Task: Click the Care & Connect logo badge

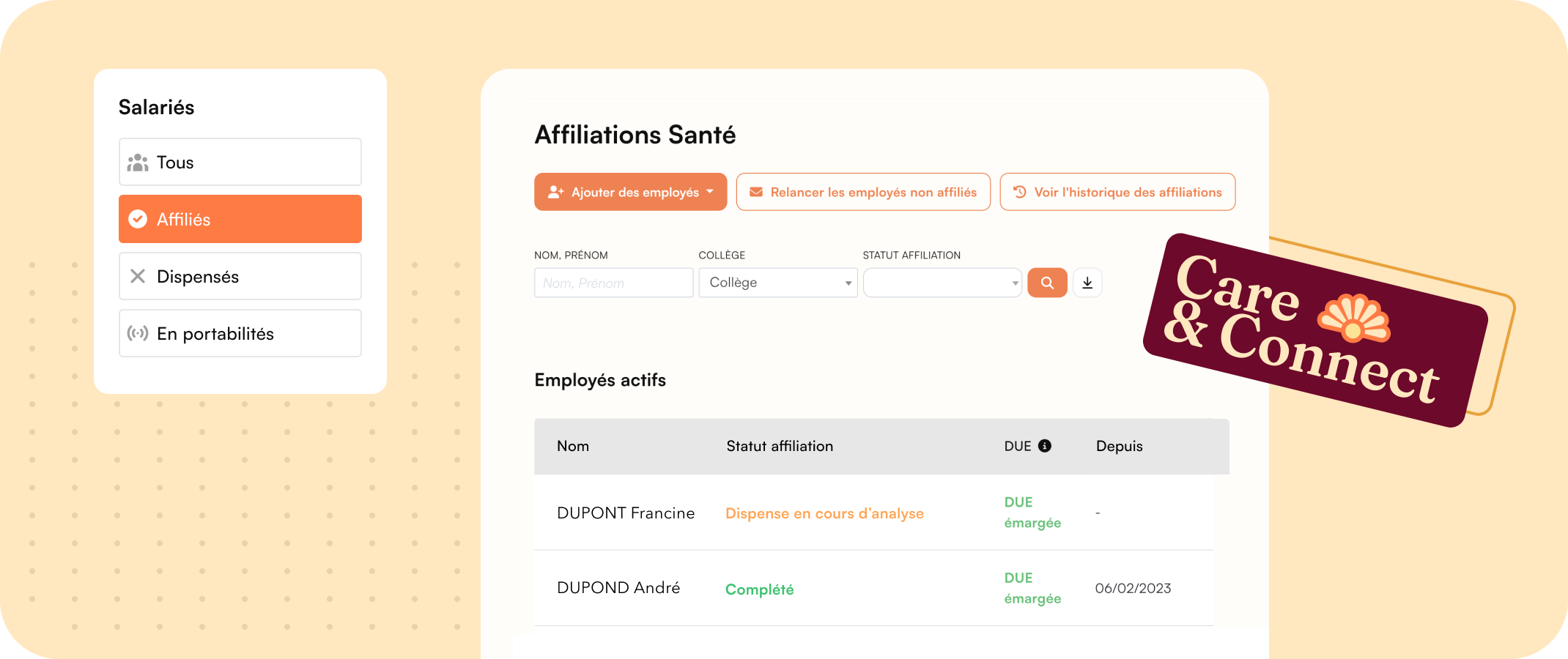Action: pyautogui.click(x=1314, y=330)
